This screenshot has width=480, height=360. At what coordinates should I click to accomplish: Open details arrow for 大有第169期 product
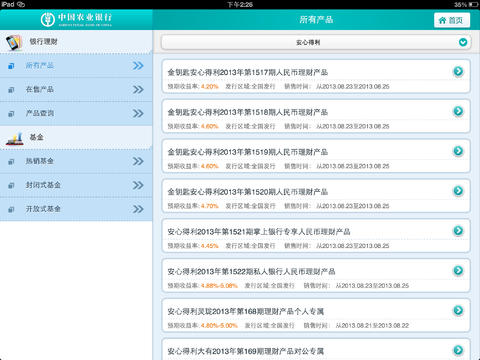(x=458, y=350)
